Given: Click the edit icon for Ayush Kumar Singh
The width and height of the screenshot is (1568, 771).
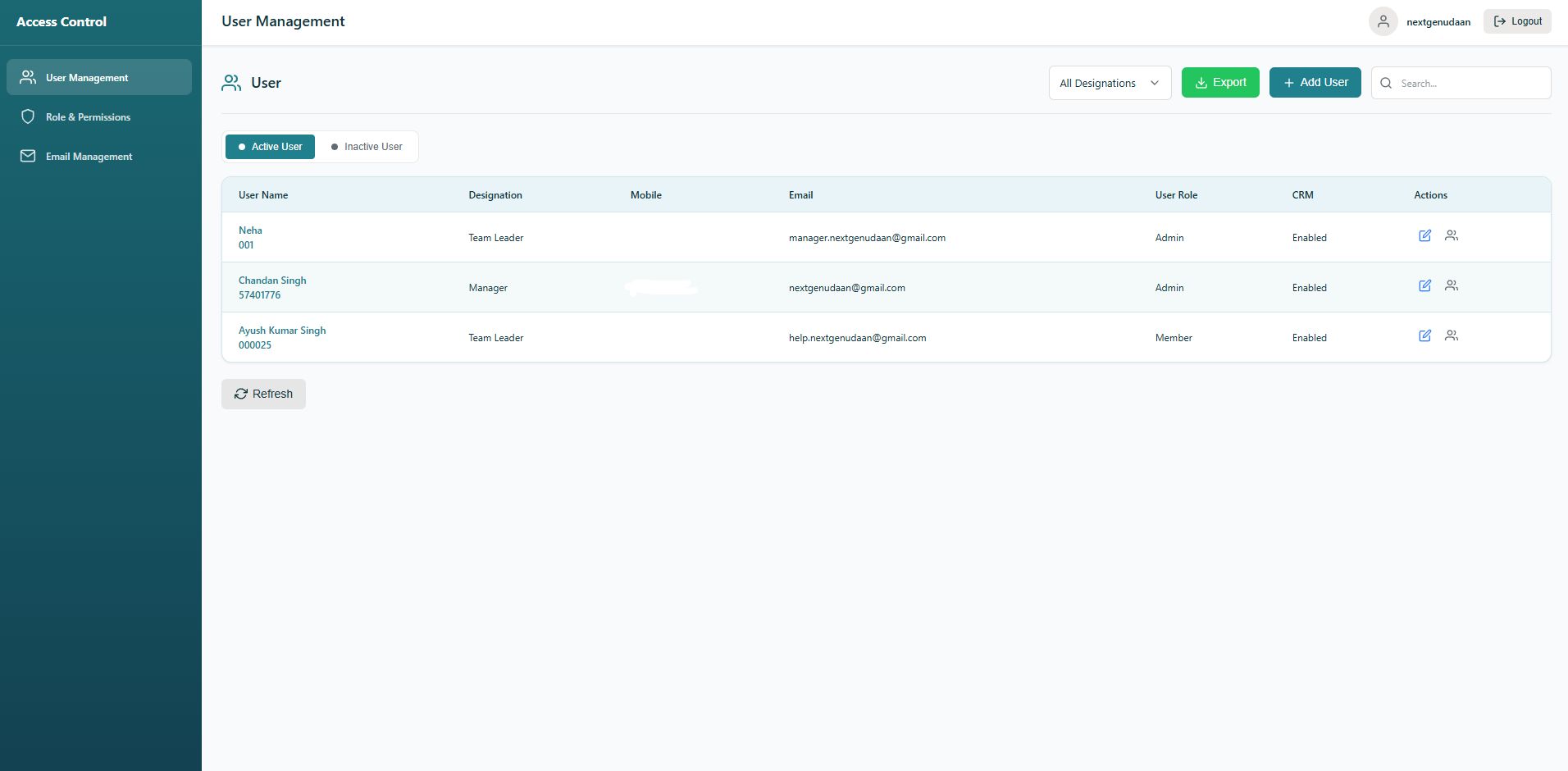Looking at the screenshot, I should [1424, 335].
